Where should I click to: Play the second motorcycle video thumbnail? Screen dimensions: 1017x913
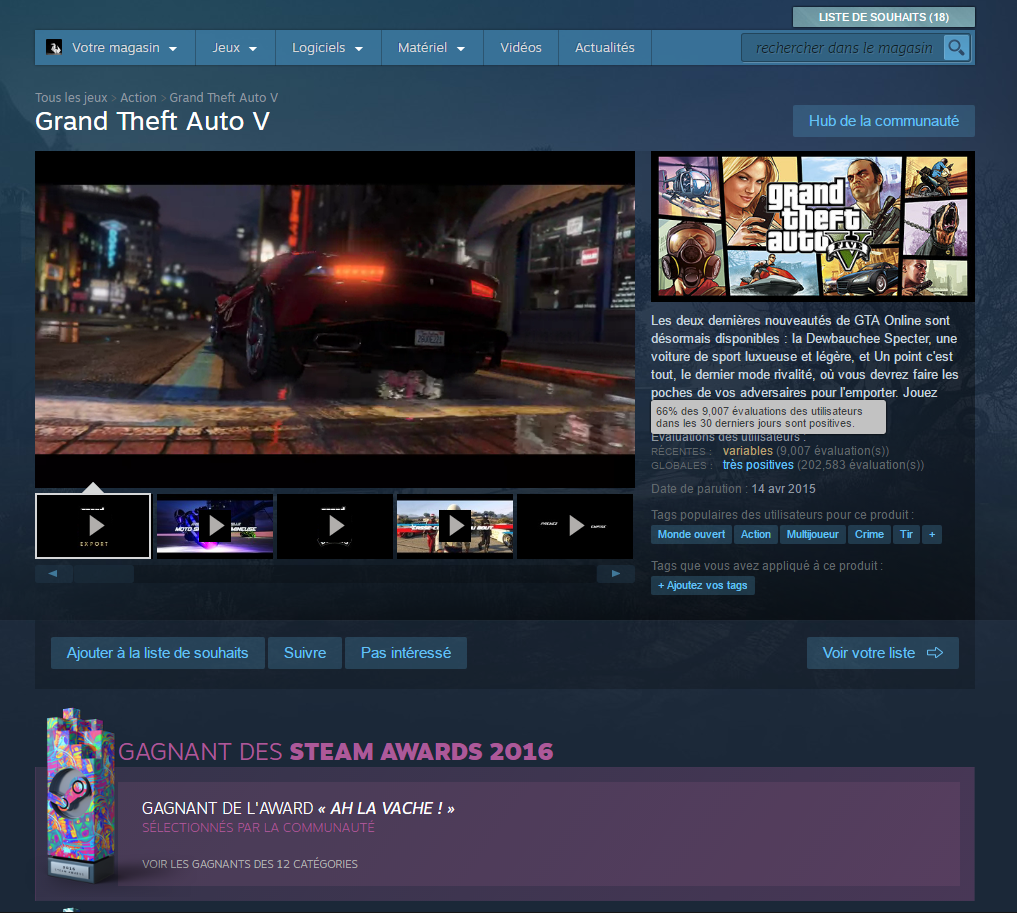click(215, 526)
